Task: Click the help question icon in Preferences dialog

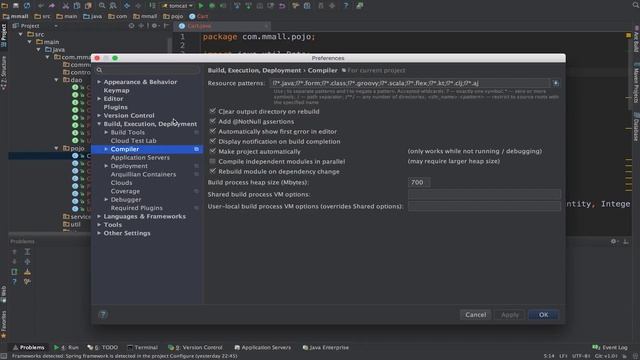Action: point(103,314)
